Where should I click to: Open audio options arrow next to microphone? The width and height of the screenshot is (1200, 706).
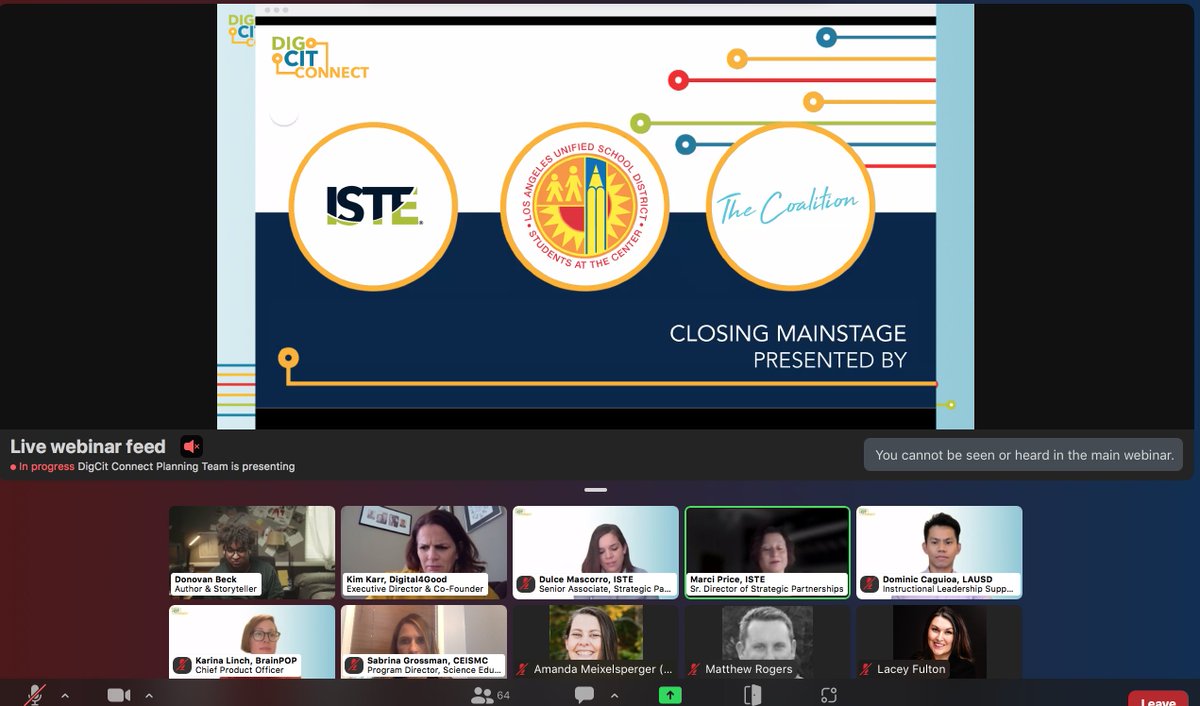(65, 695)
